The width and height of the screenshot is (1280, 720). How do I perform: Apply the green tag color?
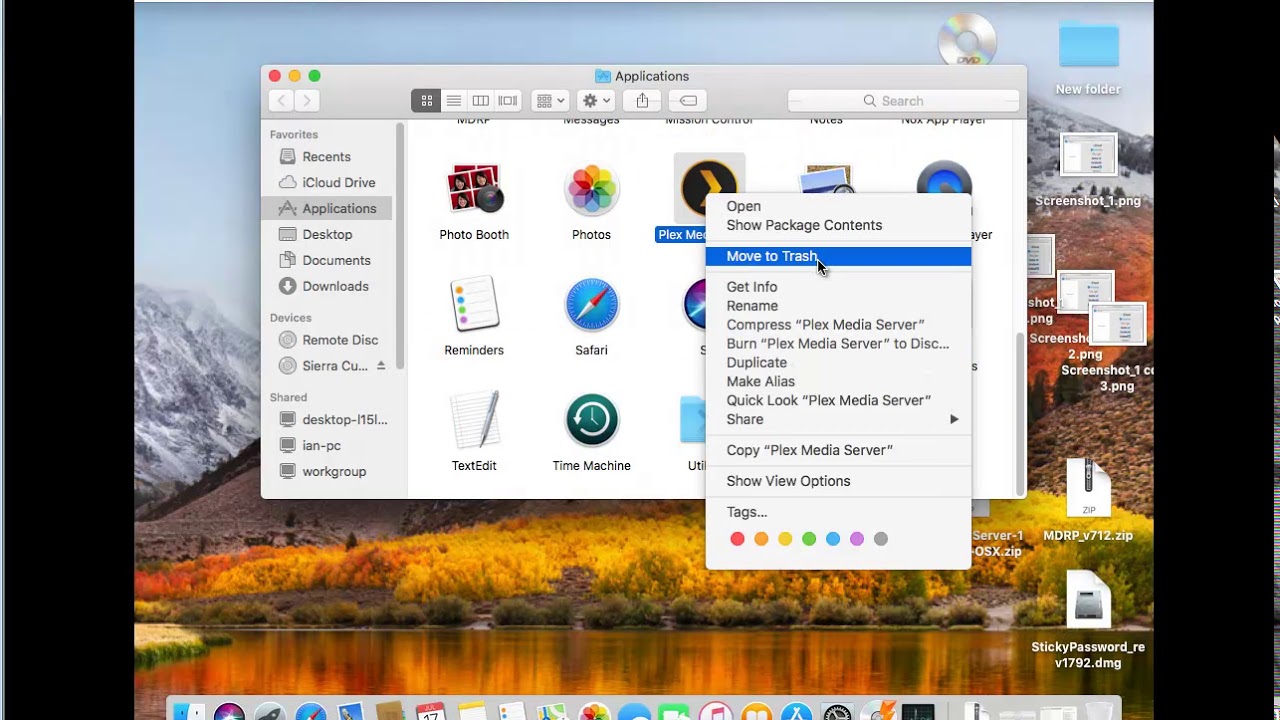pos(809,539)
